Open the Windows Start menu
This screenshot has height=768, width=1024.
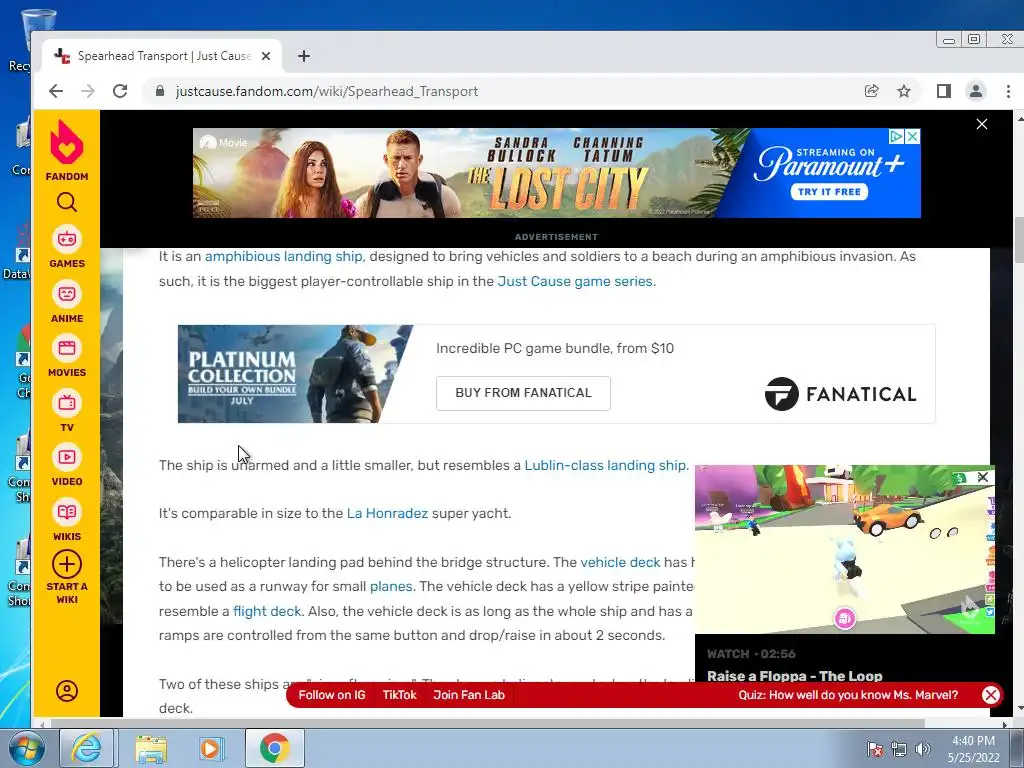tap(25, 748)
